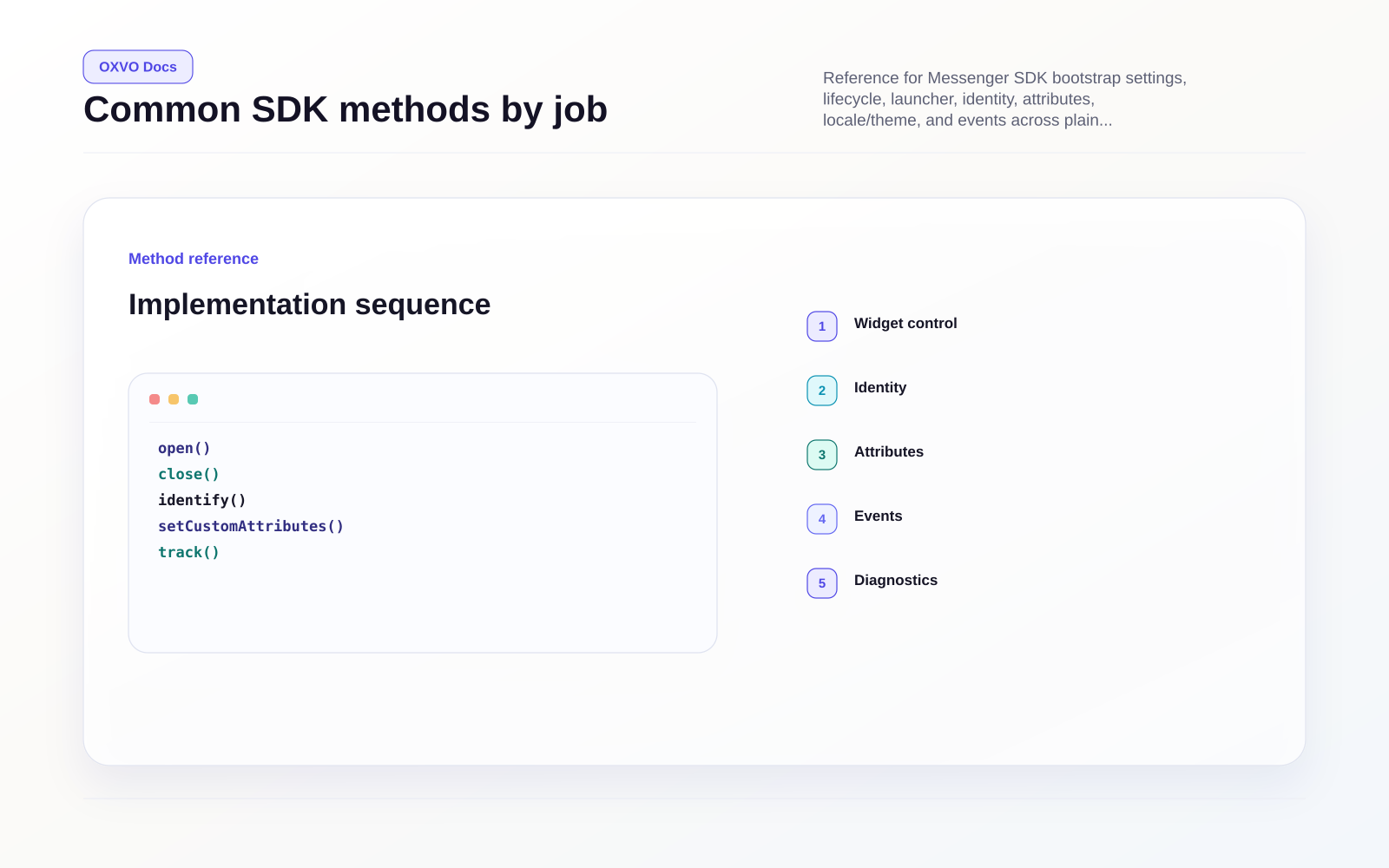
Task: Click the Implementation sequence heading
Action: click(x=309, y=305)
